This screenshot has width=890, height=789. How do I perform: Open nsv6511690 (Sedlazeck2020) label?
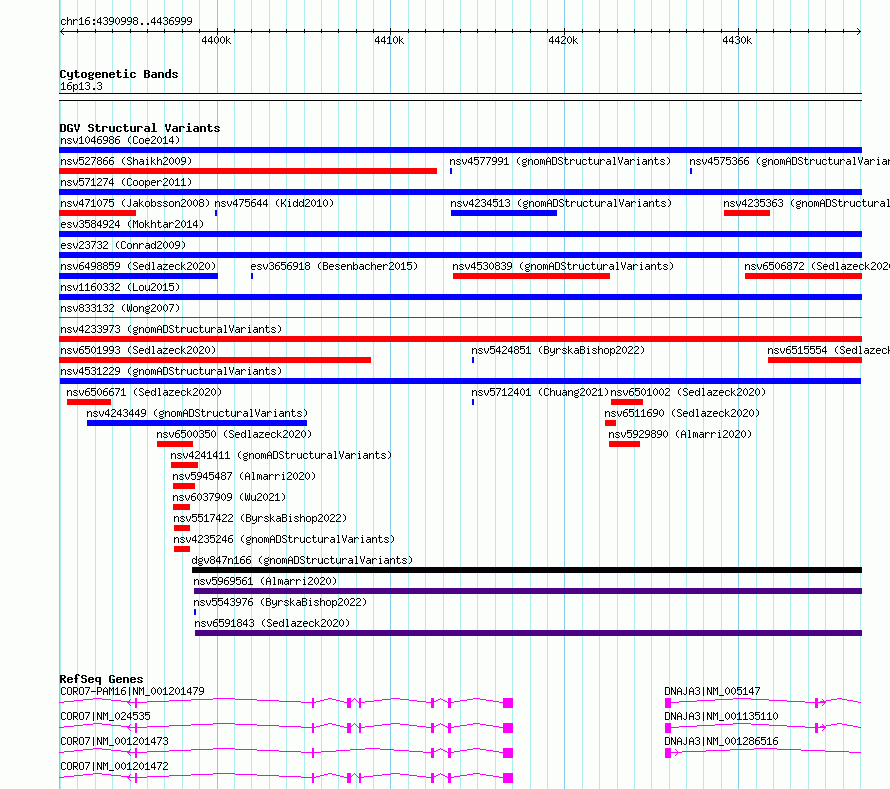[x=682, y=413]
